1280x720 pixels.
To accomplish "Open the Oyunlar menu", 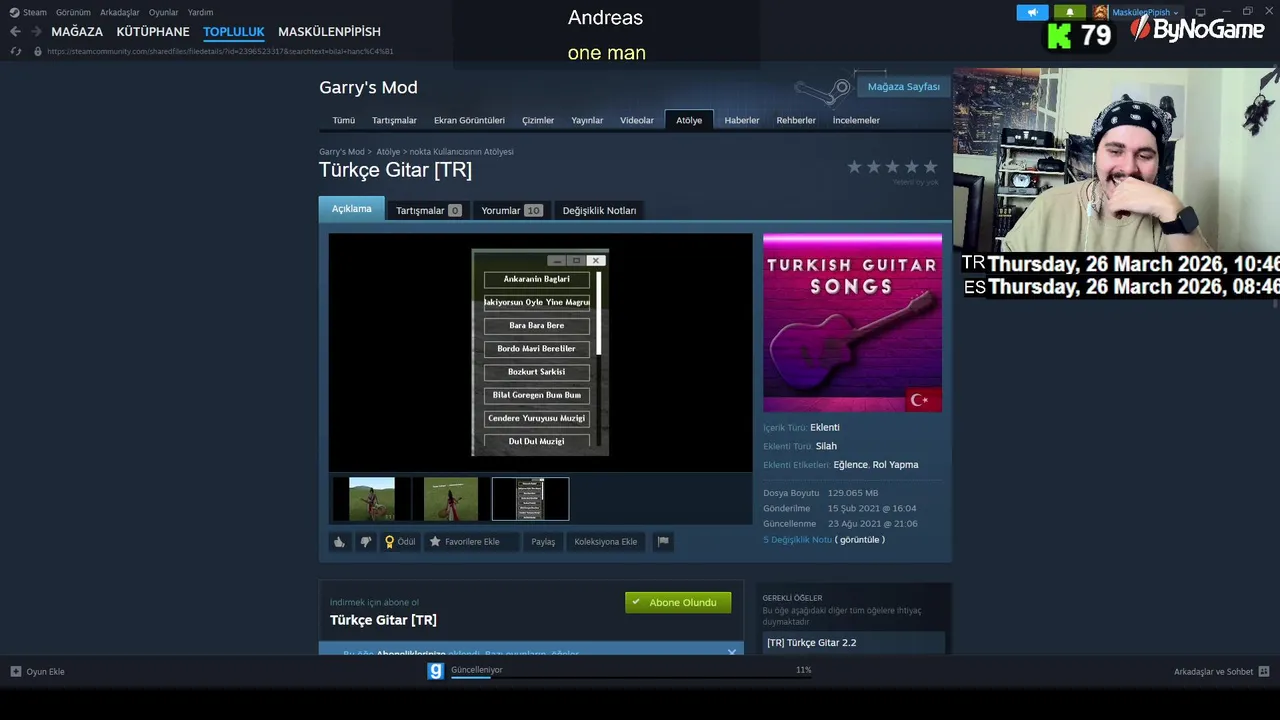I will 164,12.
